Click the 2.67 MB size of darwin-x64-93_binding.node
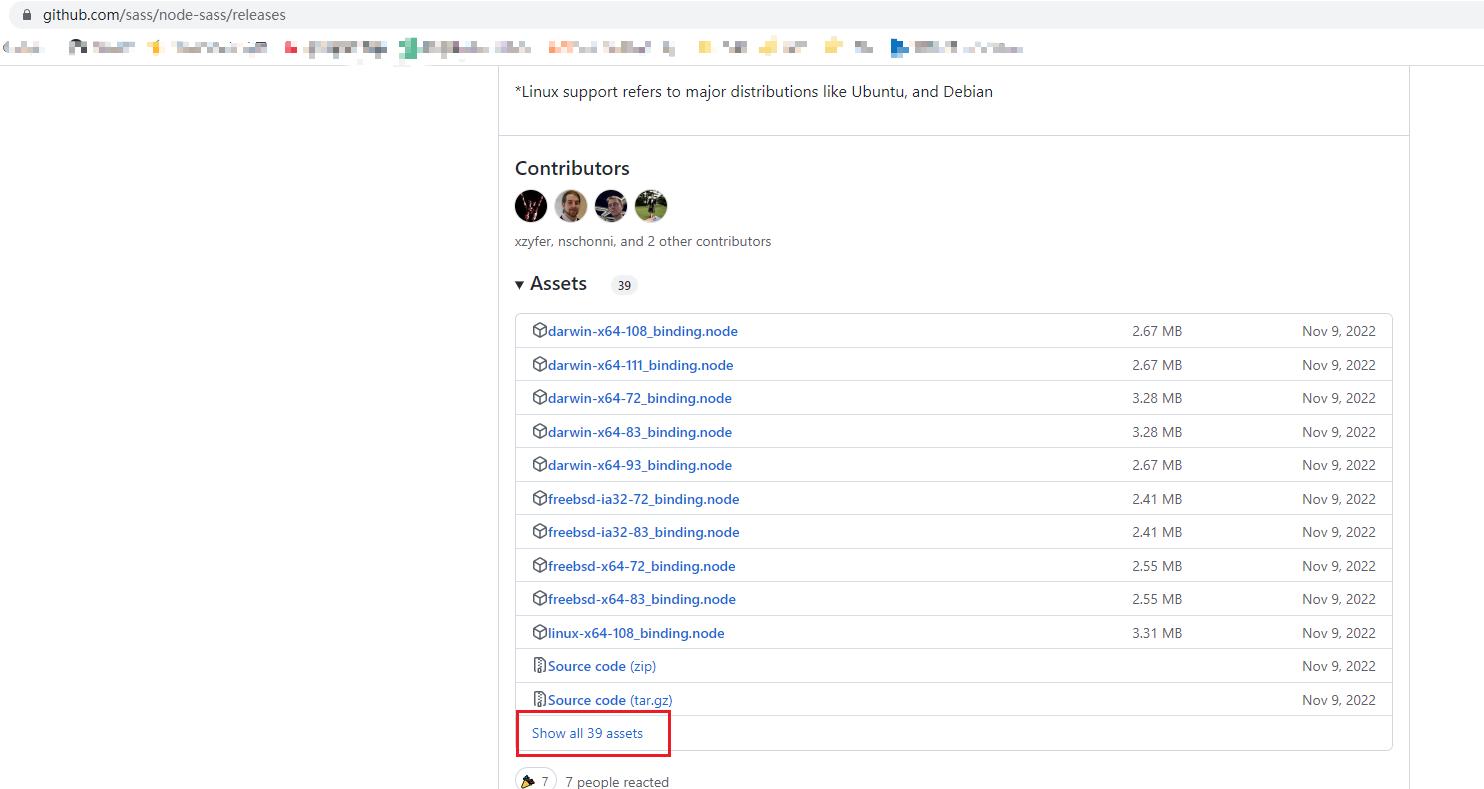This screenshot has height=789, width=1484. point(1157,465)
